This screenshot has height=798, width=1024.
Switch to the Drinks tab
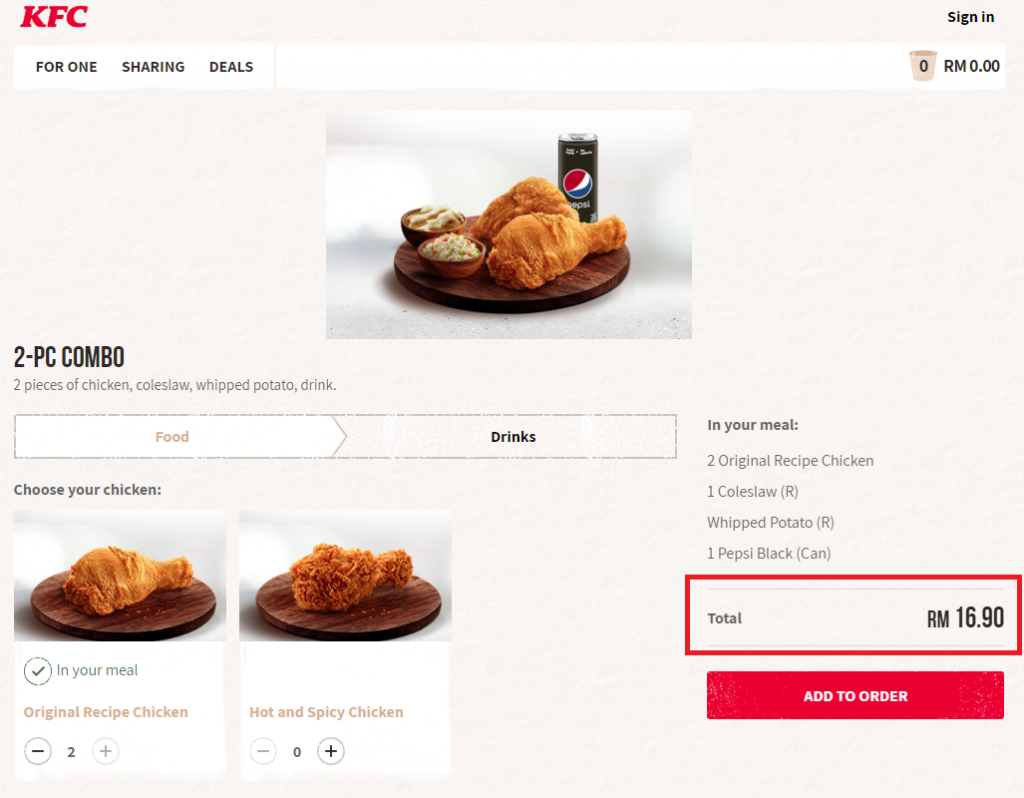[513, 437]
